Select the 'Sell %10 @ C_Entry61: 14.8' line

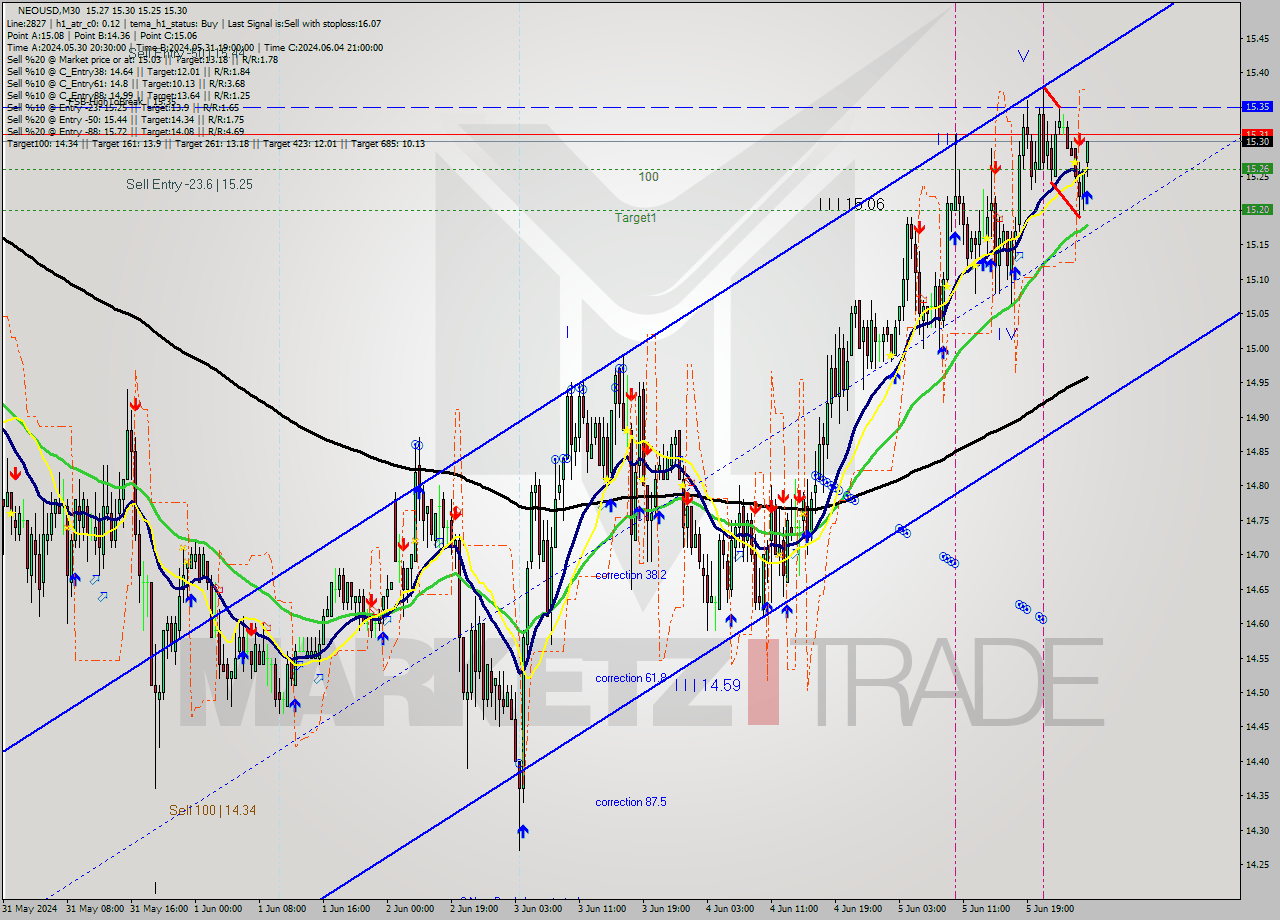point(126,83)
